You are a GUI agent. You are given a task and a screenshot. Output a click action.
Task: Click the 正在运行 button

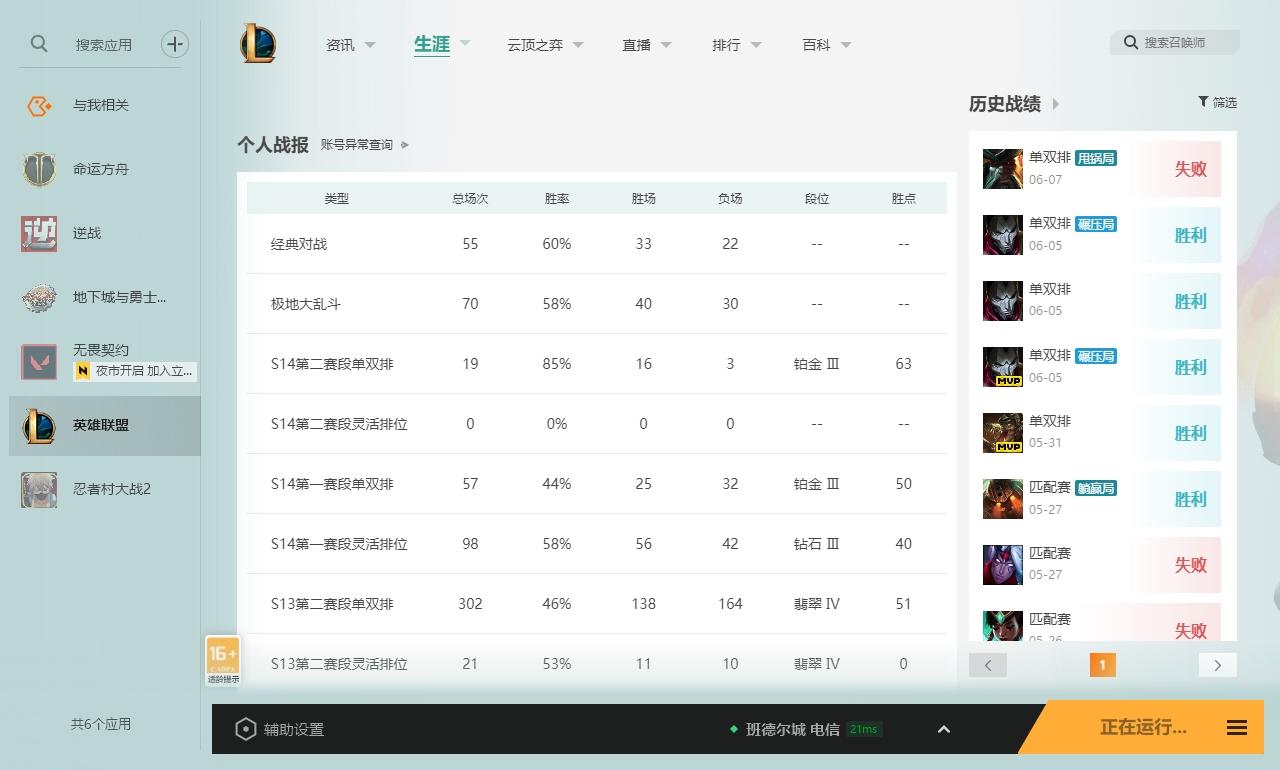coord(1143,729)
